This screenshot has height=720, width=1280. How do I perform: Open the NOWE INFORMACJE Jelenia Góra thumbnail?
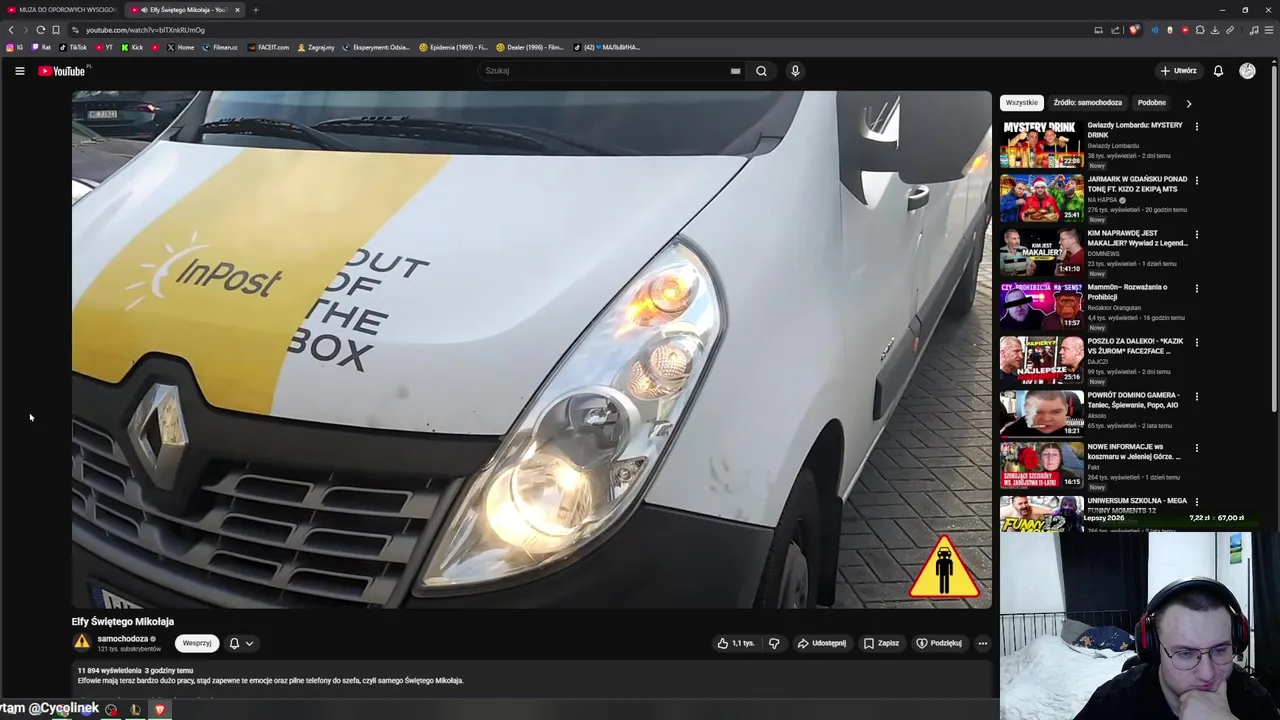[1041, 468]
